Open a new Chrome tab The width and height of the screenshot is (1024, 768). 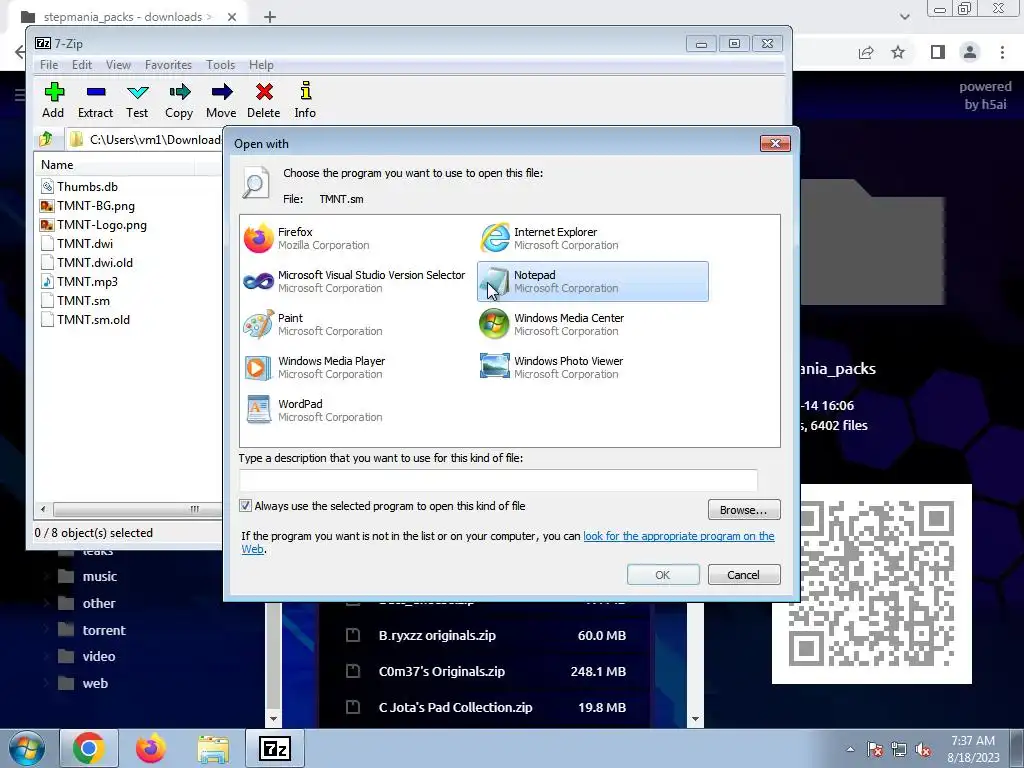click(270, 17)
